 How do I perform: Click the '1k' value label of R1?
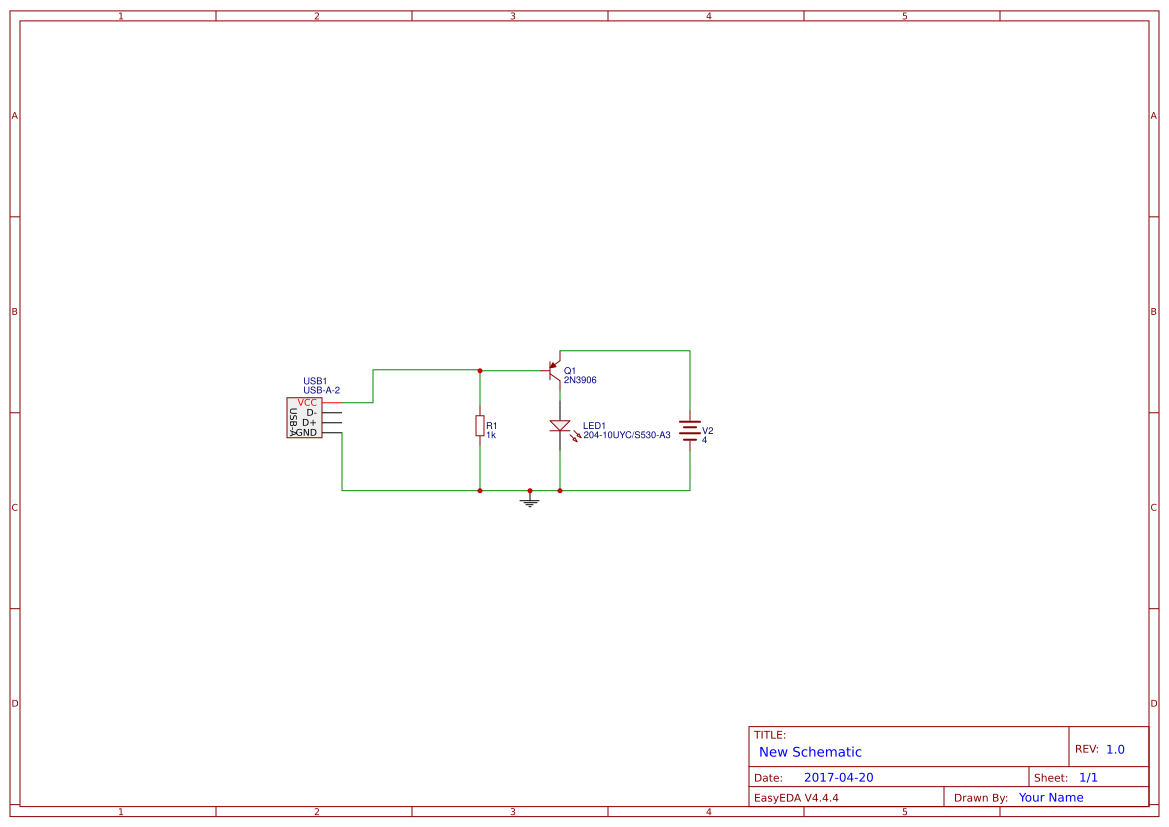click(x=492, y=435)
